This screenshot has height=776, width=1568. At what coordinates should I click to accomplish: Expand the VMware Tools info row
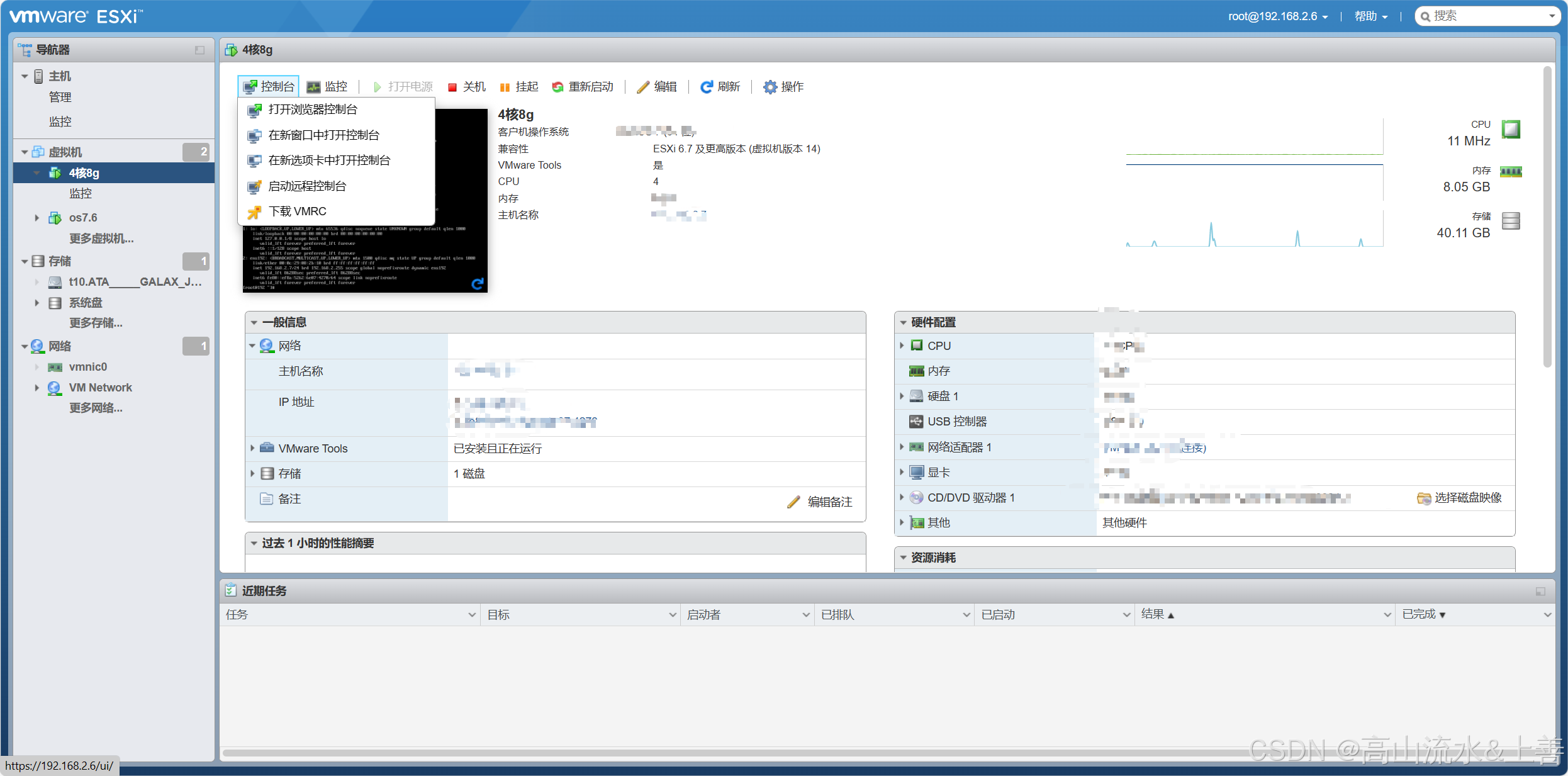[x=252, y=448]
